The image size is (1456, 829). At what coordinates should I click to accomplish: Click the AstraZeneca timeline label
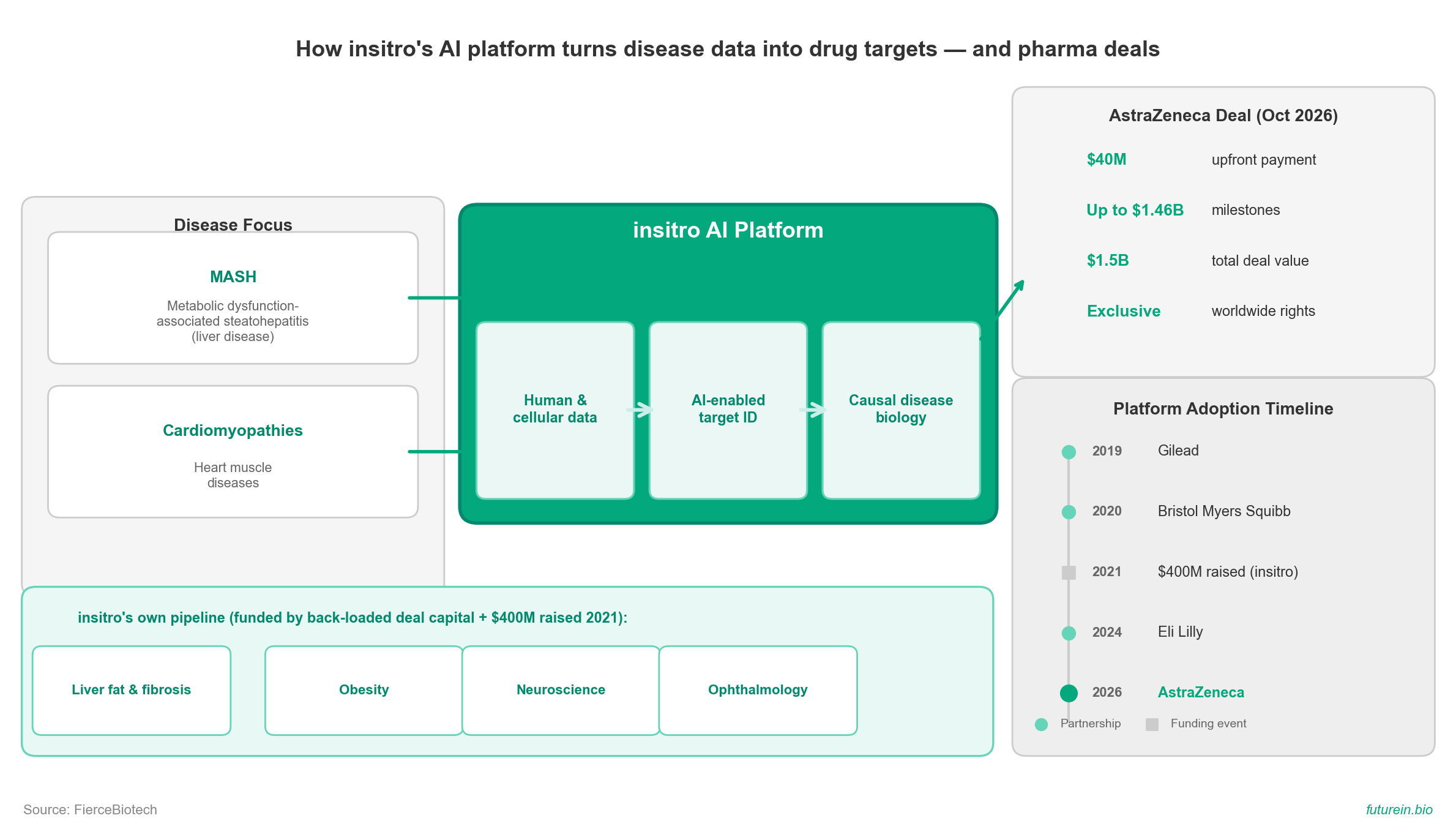point(1201,692)
